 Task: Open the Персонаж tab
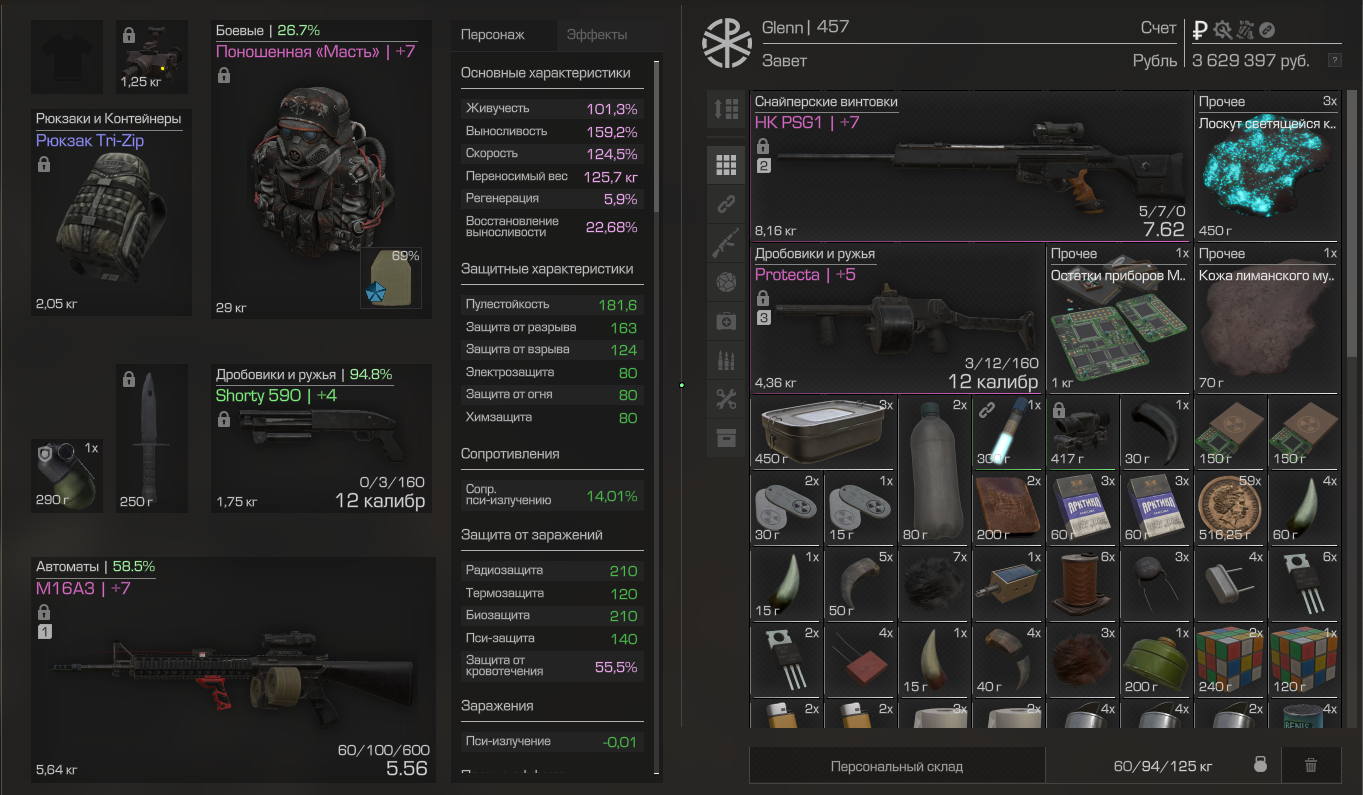492,35
